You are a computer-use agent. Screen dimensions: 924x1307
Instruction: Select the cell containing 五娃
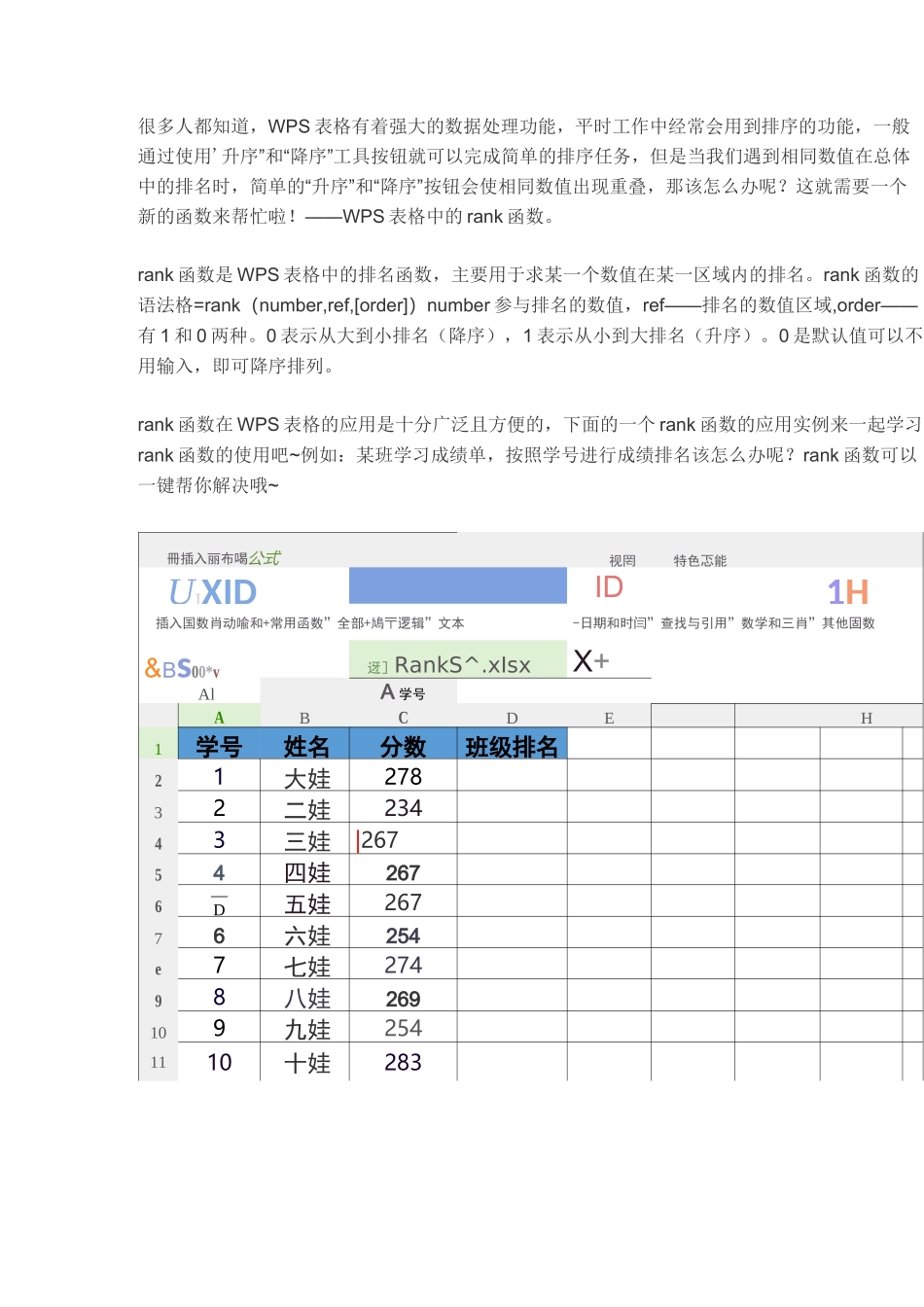(305, 902)
